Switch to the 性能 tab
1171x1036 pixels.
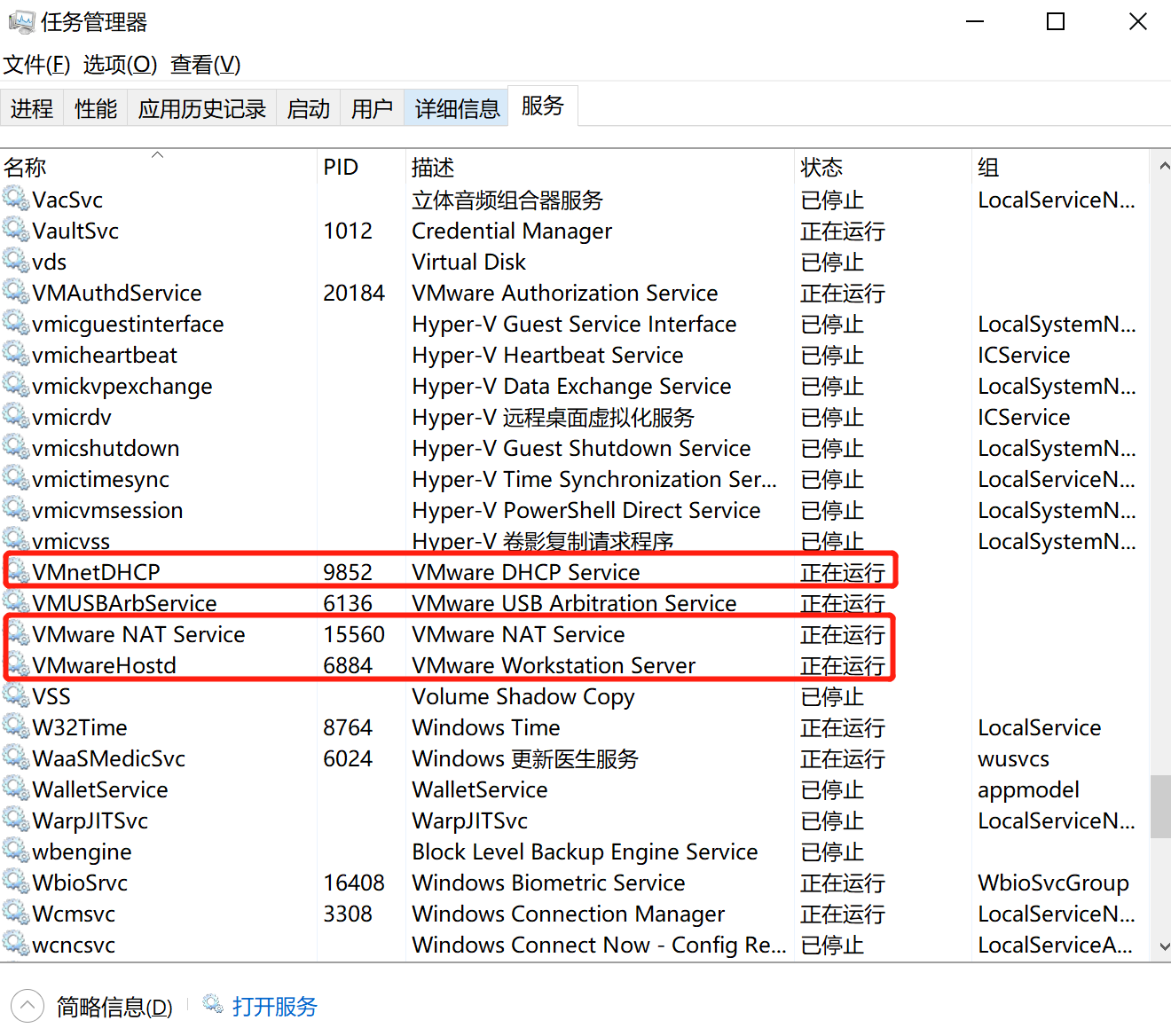[96, 108]
